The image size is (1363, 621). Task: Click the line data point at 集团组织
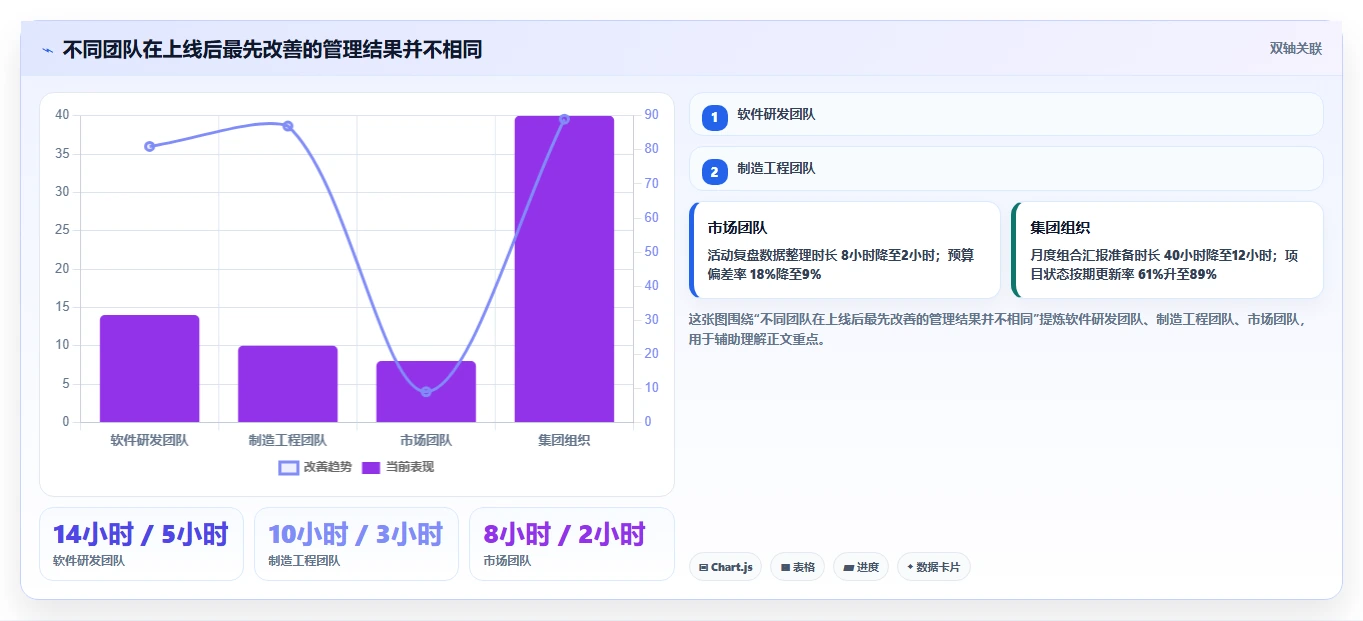[x=564, y=119]
